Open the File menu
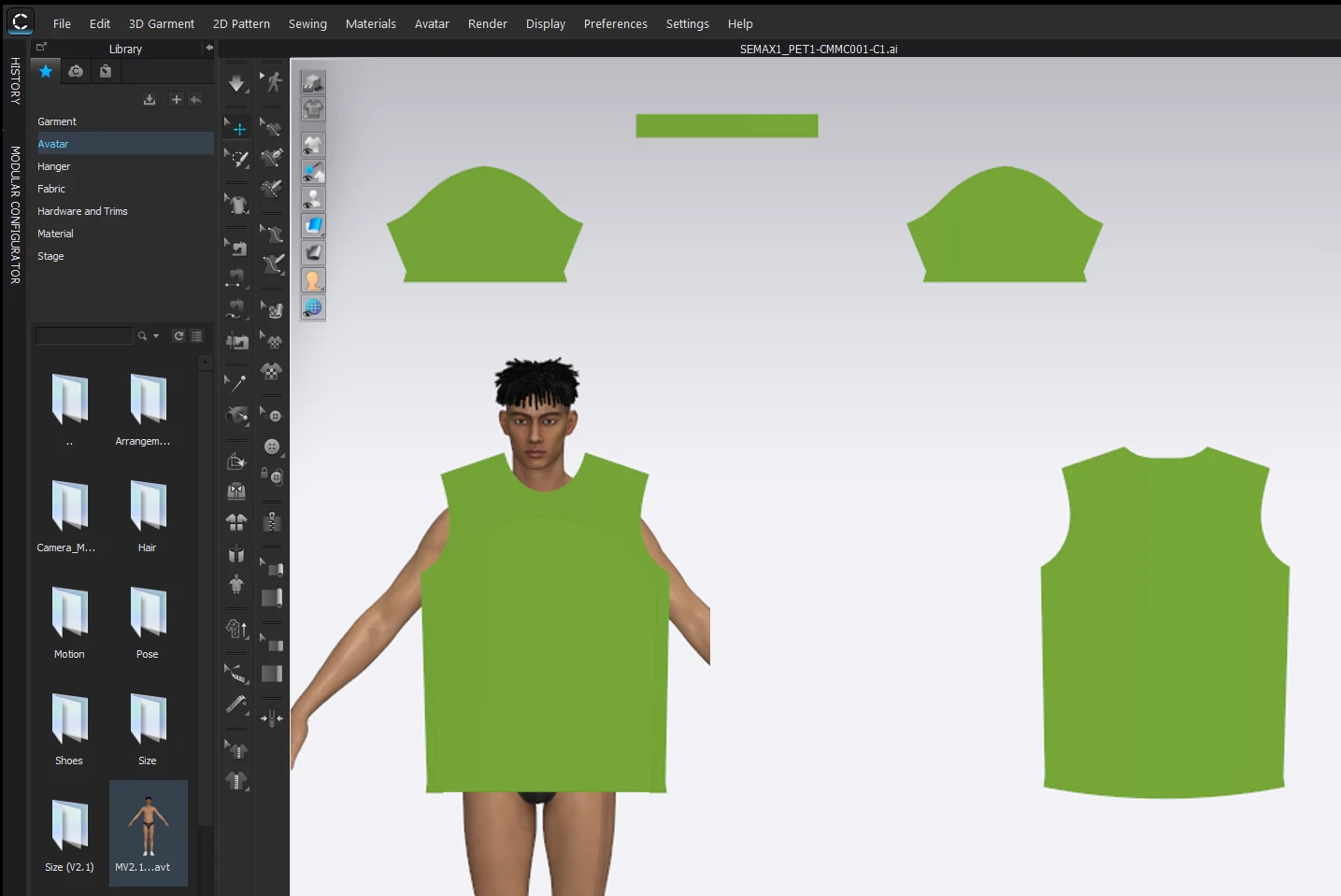 pos(62,23)
